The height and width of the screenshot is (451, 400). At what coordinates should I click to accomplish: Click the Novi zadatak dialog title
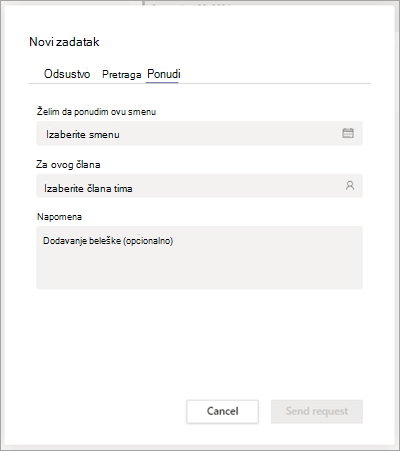pyautogui.click(x=64, y=42)
